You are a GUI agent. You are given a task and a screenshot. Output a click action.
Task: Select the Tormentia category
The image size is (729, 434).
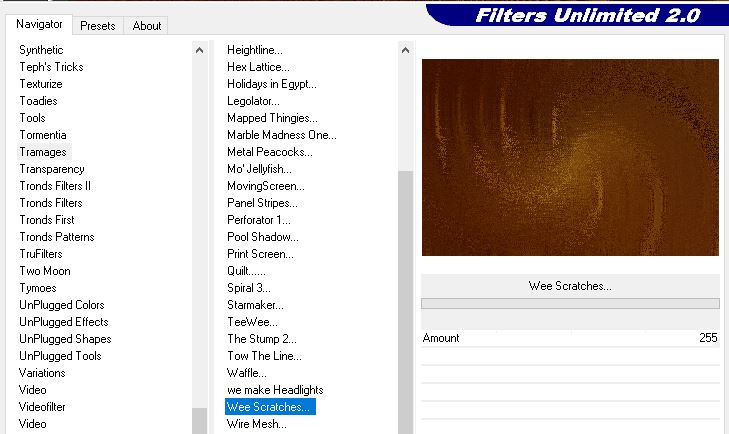[43, 135]
